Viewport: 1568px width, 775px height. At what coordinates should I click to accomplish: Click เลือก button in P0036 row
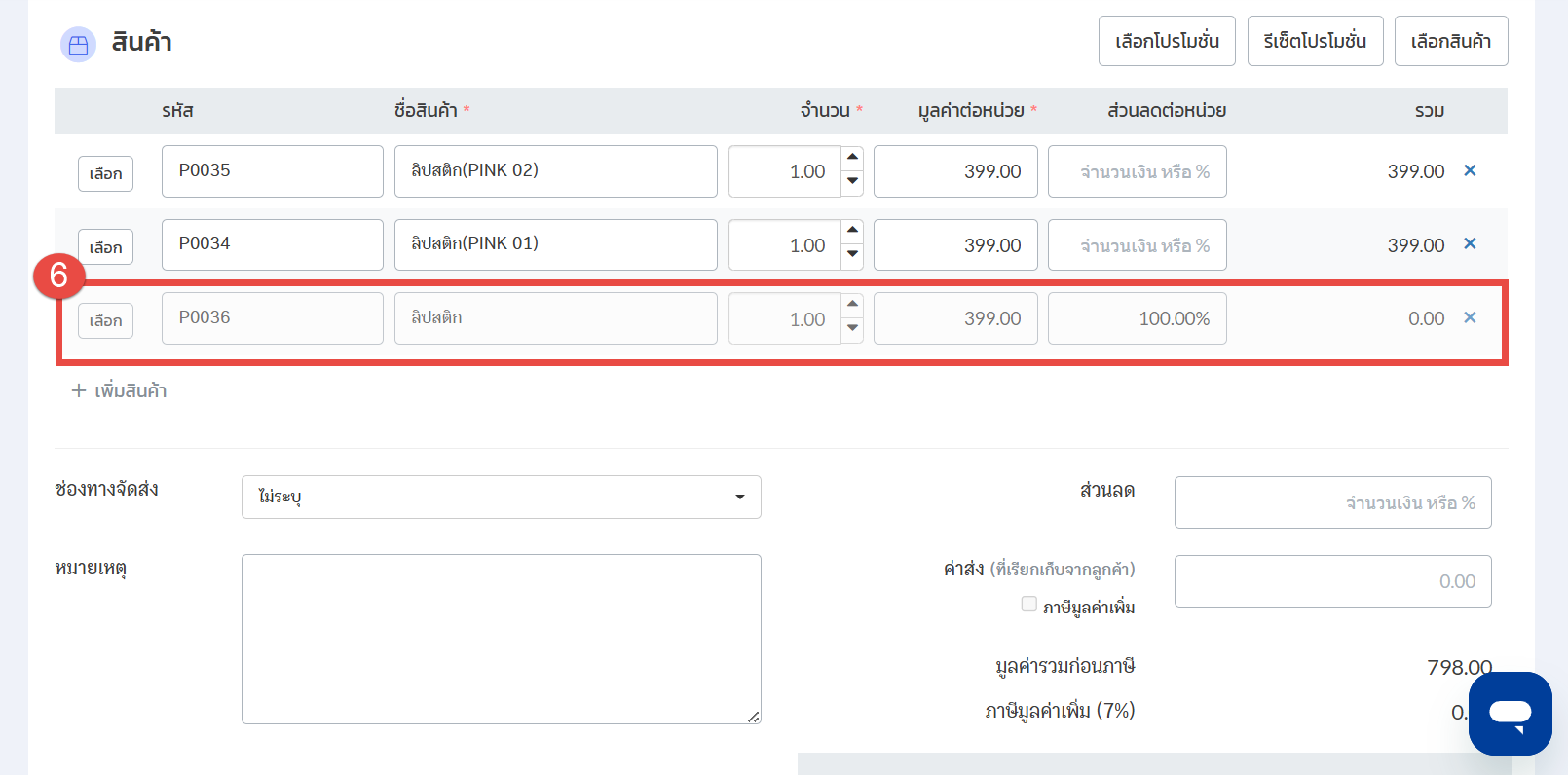(x=105, y=320)
